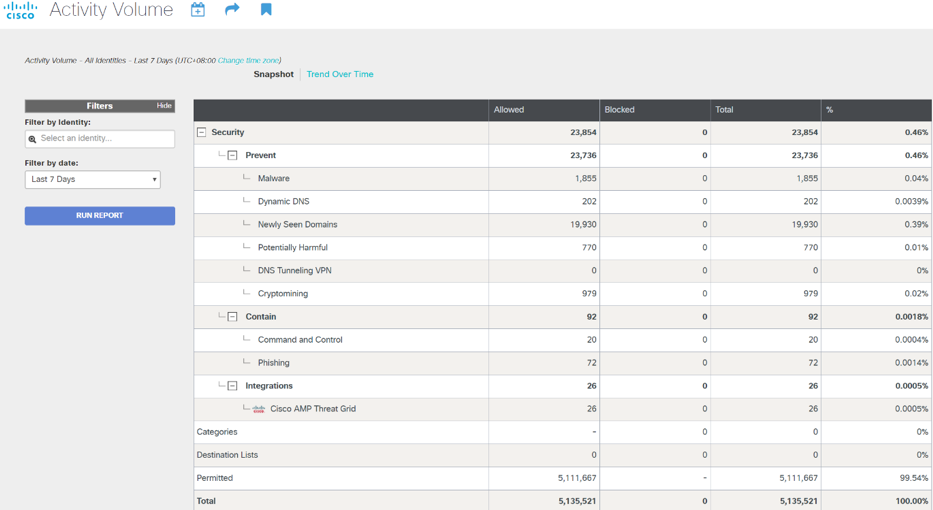Select the Newly Seen Domains row
This screenshot has width=933, height=510.
[x=297, y=225]
